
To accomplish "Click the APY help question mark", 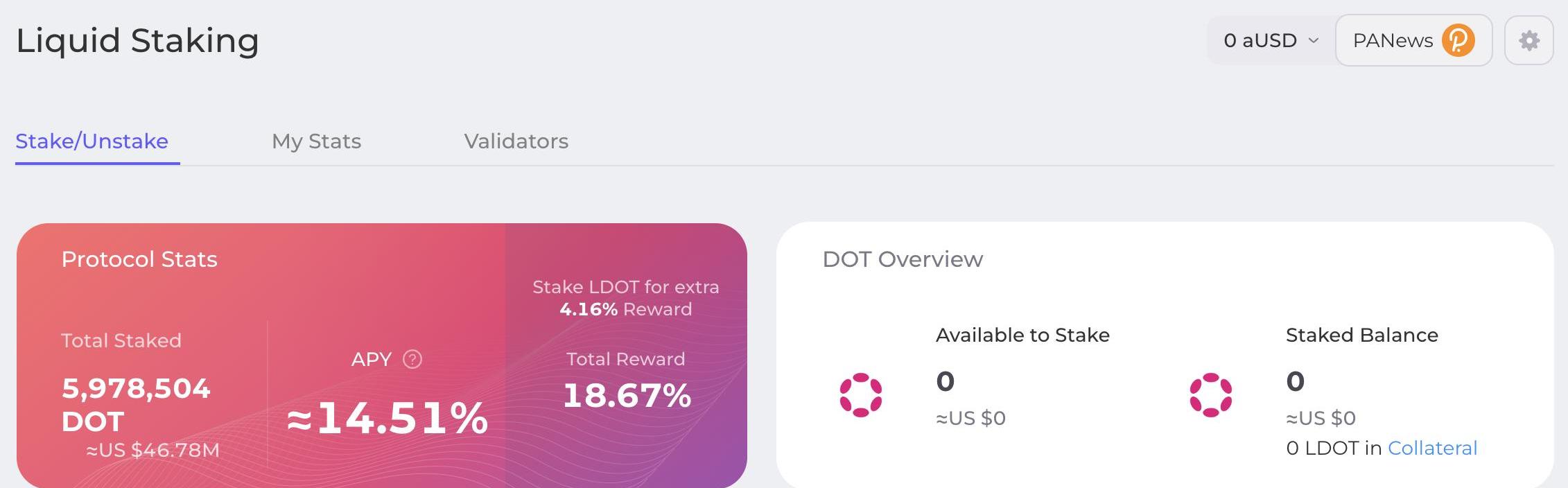I will (x=412, y=359).
